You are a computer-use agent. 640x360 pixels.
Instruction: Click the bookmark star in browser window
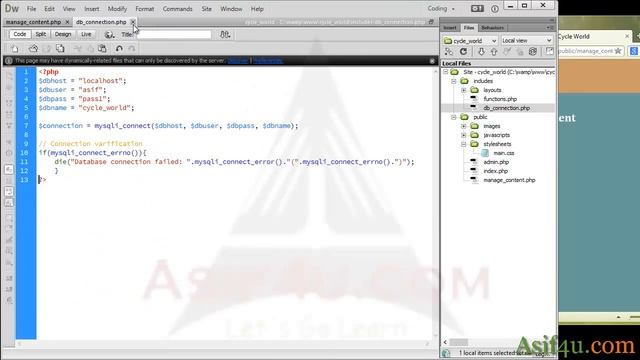(618, 51)
